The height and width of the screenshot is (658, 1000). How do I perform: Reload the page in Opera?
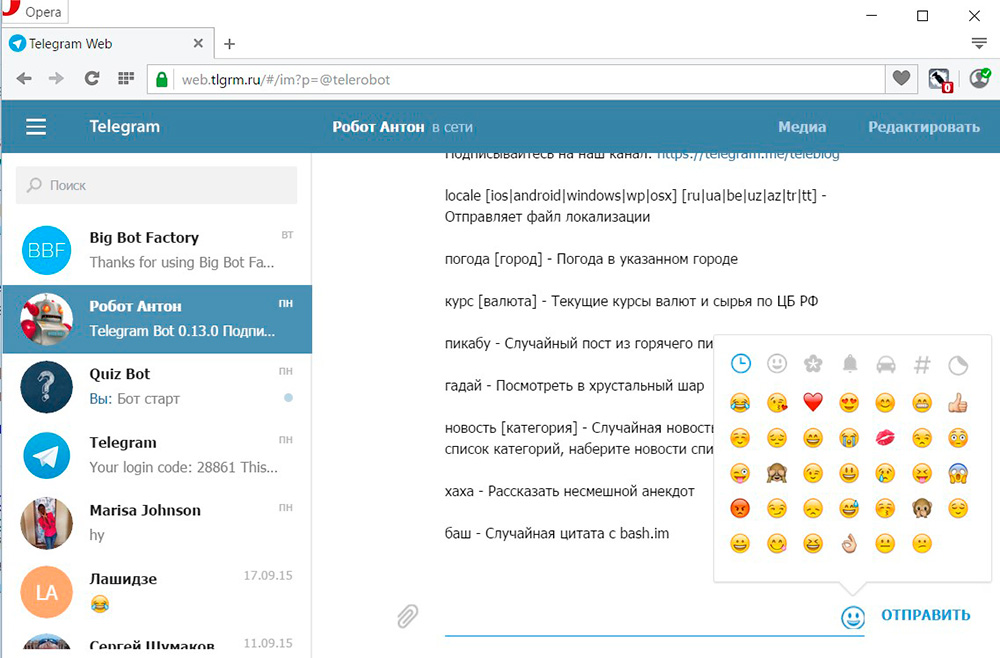[x=92, y=78]
